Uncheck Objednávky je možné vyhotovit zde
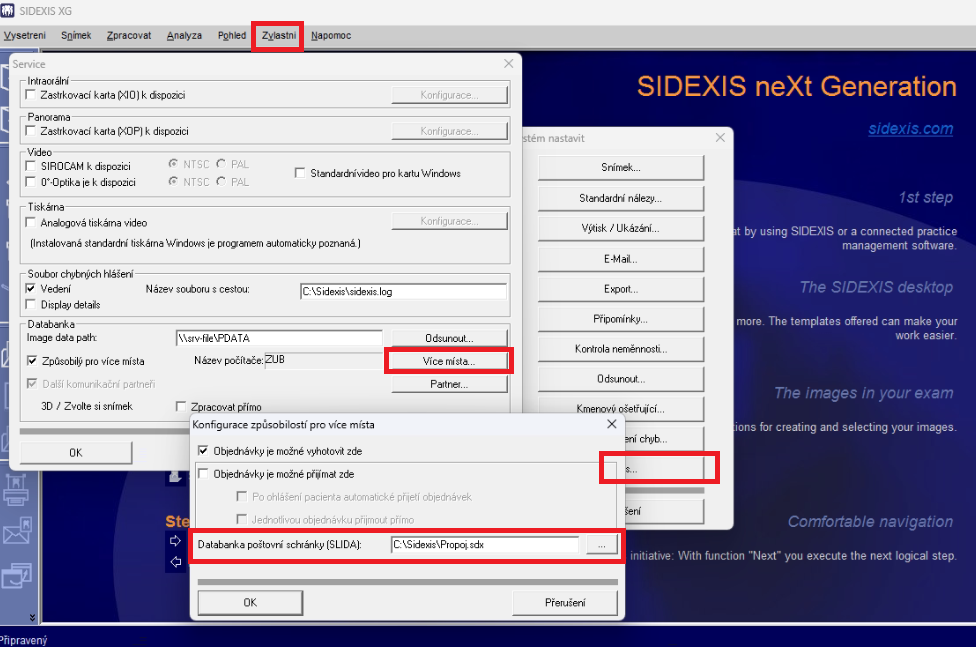Viewport: 976px width, 647px height. (203, 451)
